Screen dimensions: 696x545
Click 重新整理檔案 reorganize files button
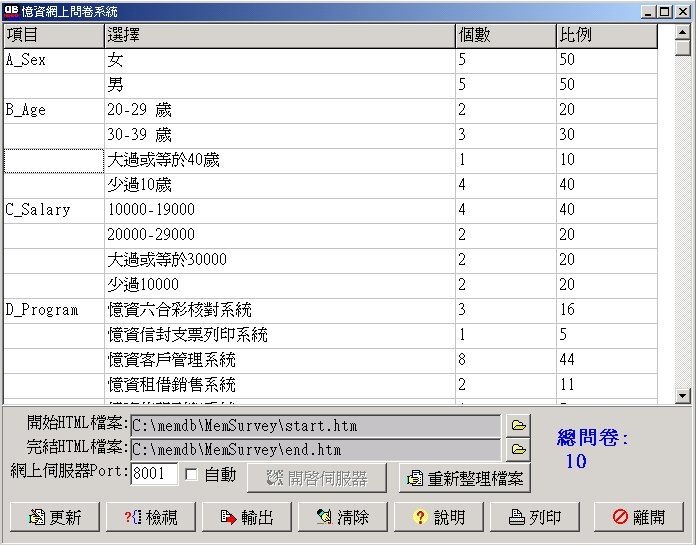click(465, 478)
